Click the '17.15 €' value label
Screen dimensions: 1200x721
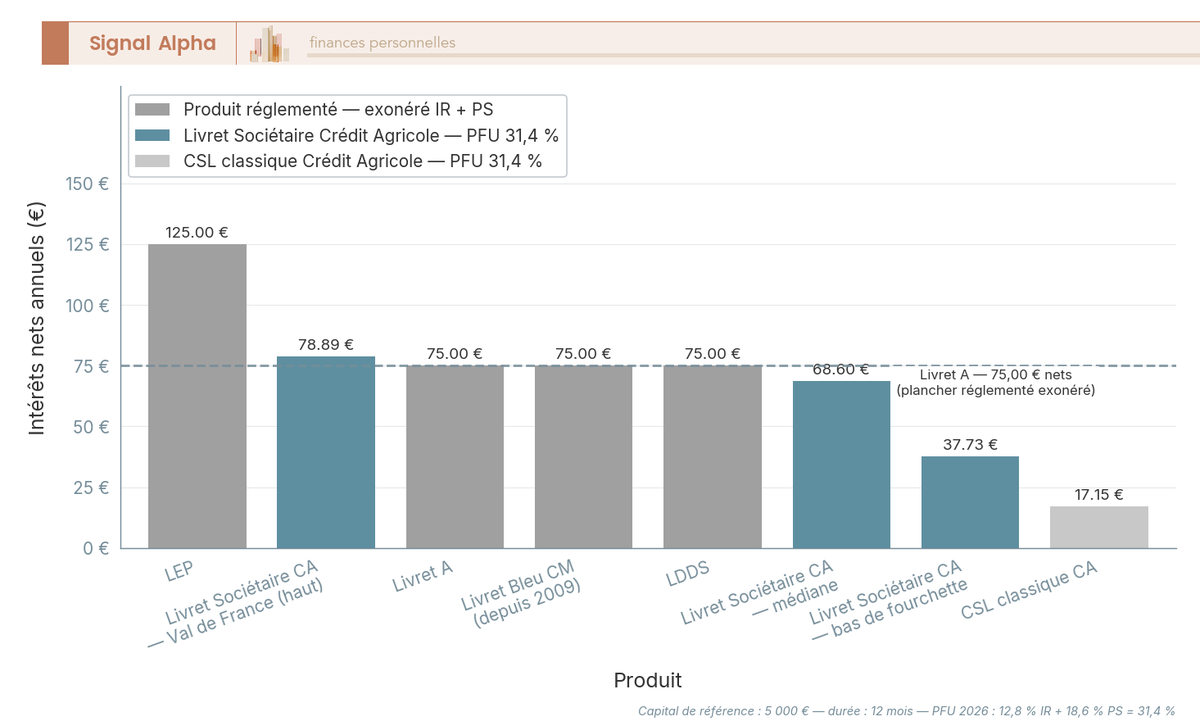(x=1099, y=494)
